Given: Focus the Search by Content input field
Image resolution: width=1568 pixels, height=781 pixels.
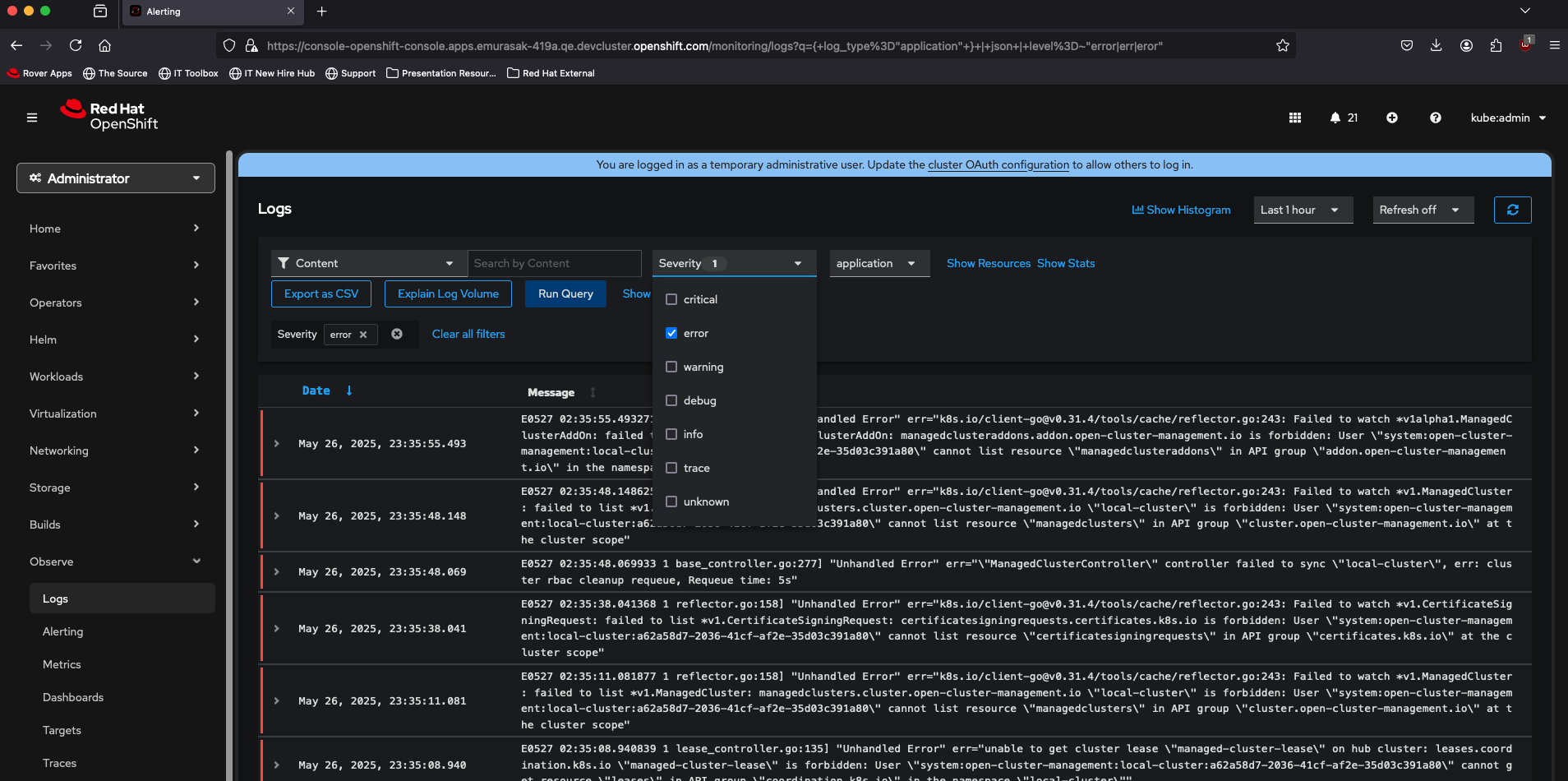Looking at the screenshot, I should coord(554,263).
